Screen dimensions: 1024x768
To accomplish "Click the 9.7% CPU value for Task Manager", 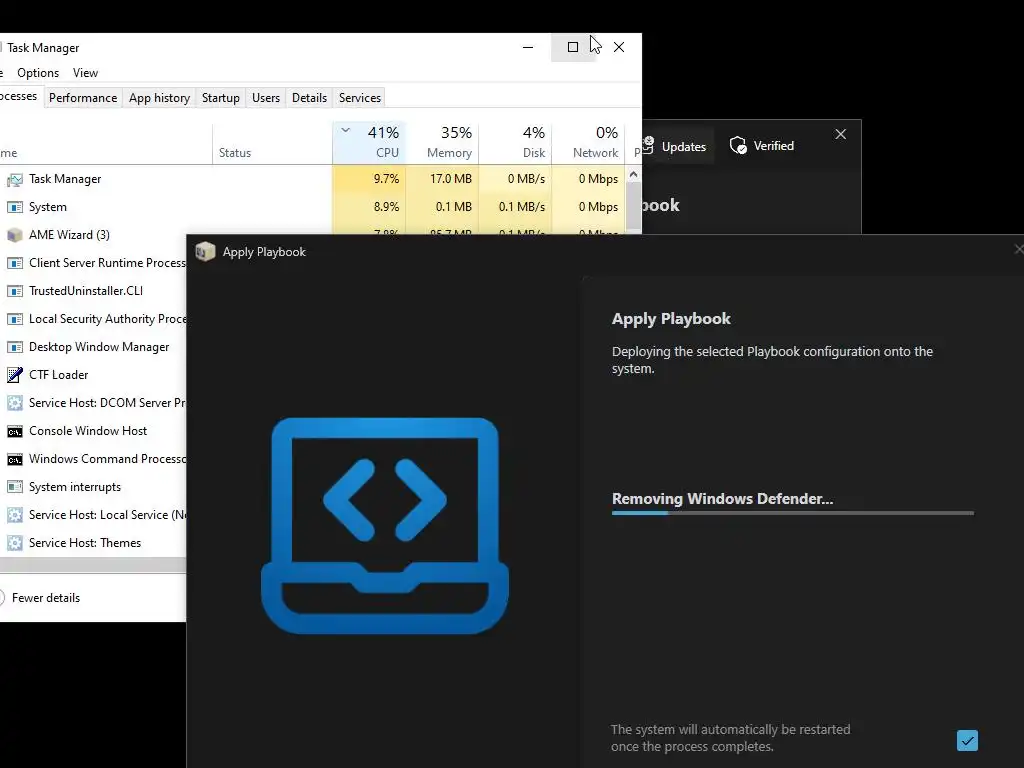I will pyautogui.click(x=386, y=179).
